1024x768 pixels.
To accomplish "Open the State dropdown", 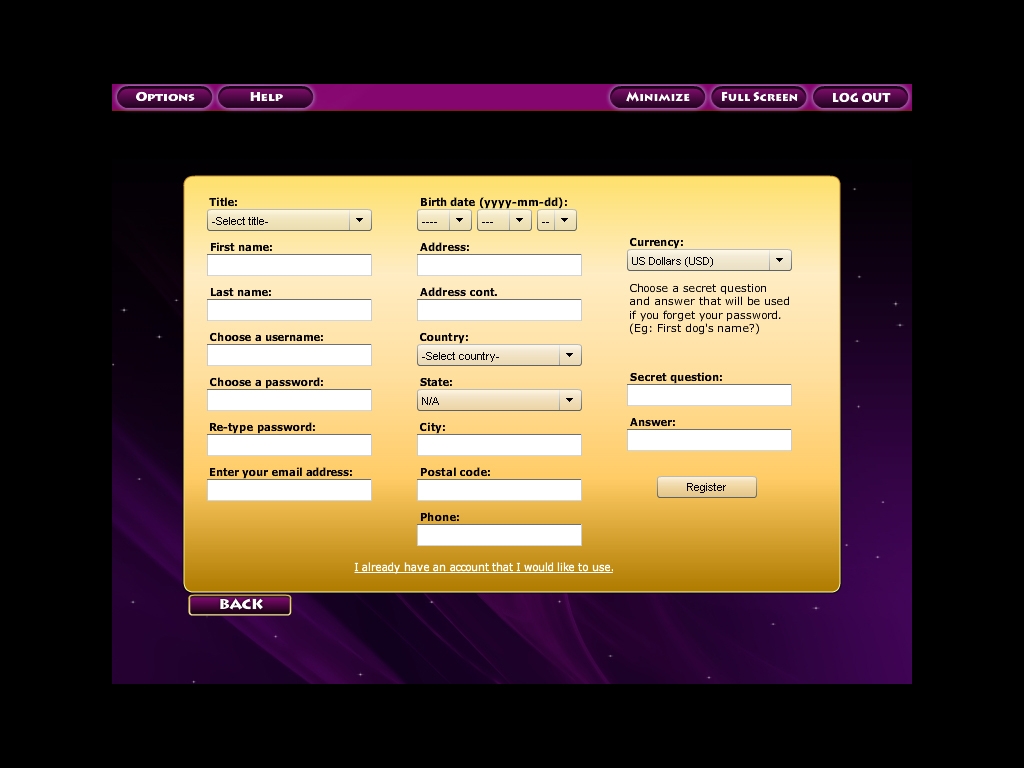I will point(499,401).
